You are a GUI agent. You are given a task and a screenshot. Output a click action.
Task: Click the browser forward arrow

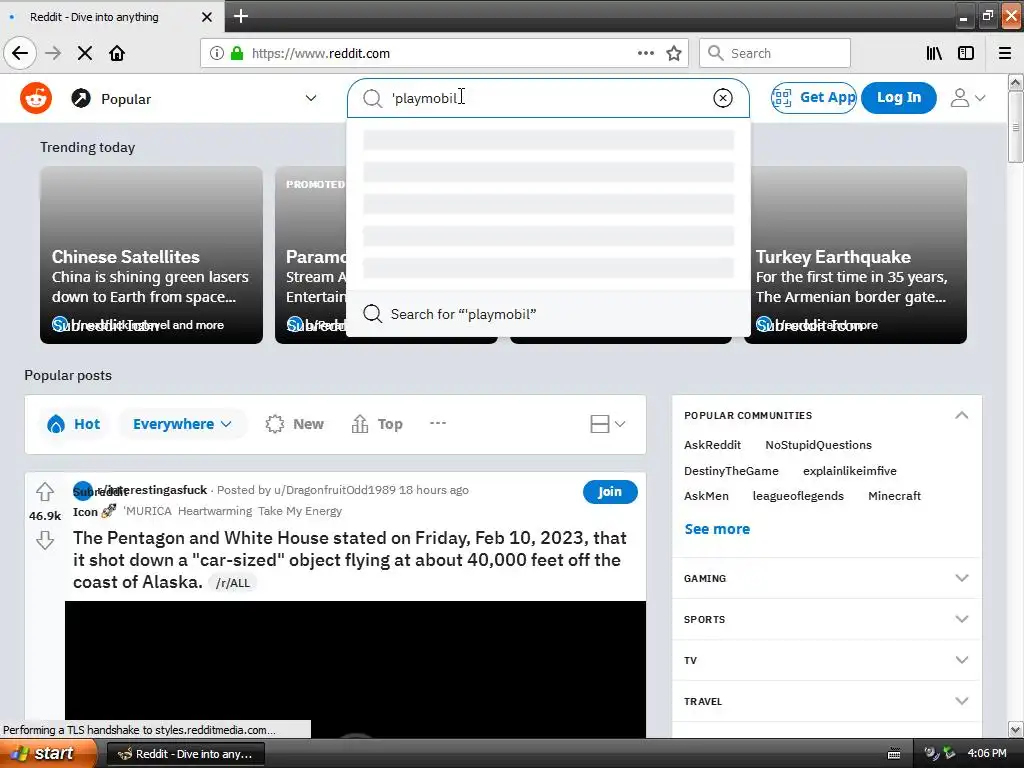click(53, 53)
